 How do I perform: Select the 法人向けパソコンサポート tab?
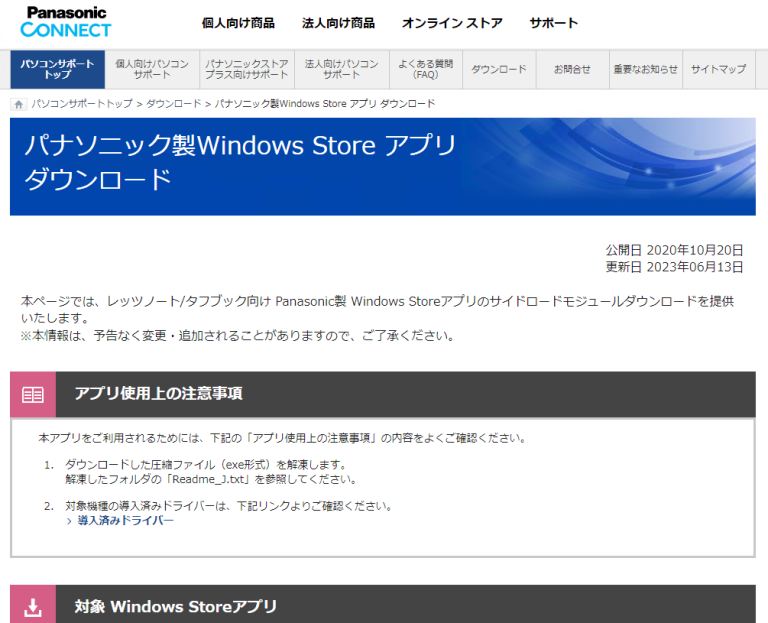[x=341, y=69]
